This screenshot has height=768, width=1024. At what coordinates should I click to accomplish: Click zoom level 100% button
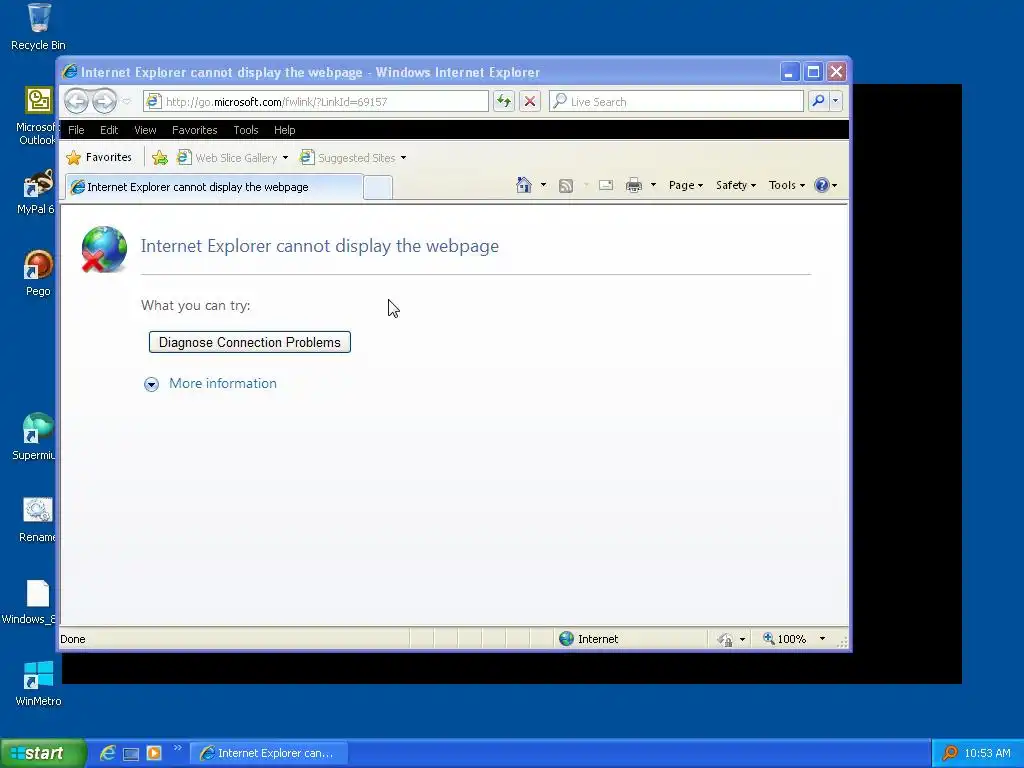click(784, 639)
